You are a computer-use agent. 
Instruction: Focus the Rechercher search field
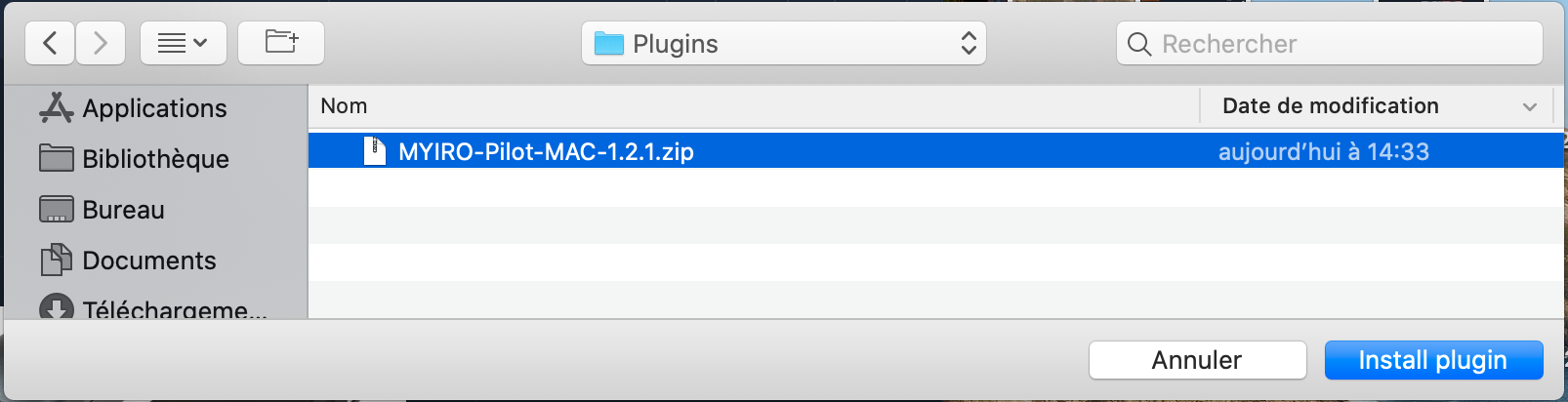pyautogui.click(x=1330, y=44)
